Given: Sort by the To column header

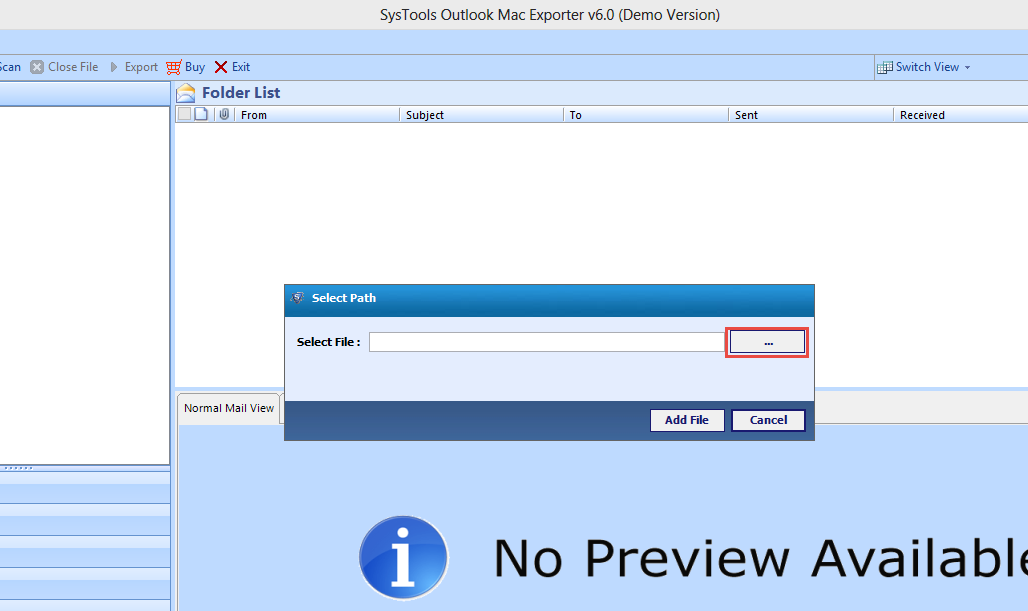Looking at the screenshot, I should click(x=646, y=115).
